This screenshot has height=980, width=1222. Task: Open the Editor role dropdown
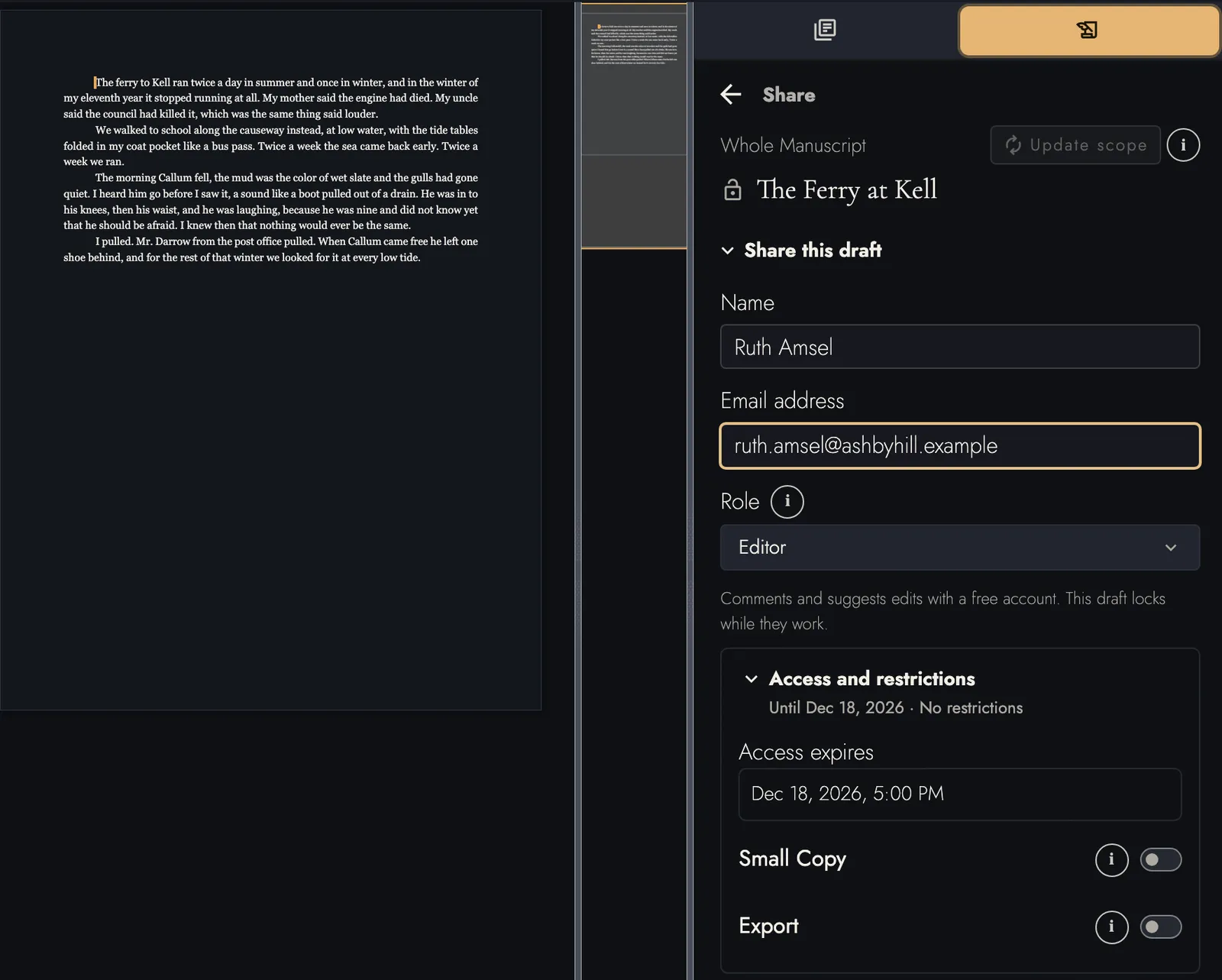[959, 547]
